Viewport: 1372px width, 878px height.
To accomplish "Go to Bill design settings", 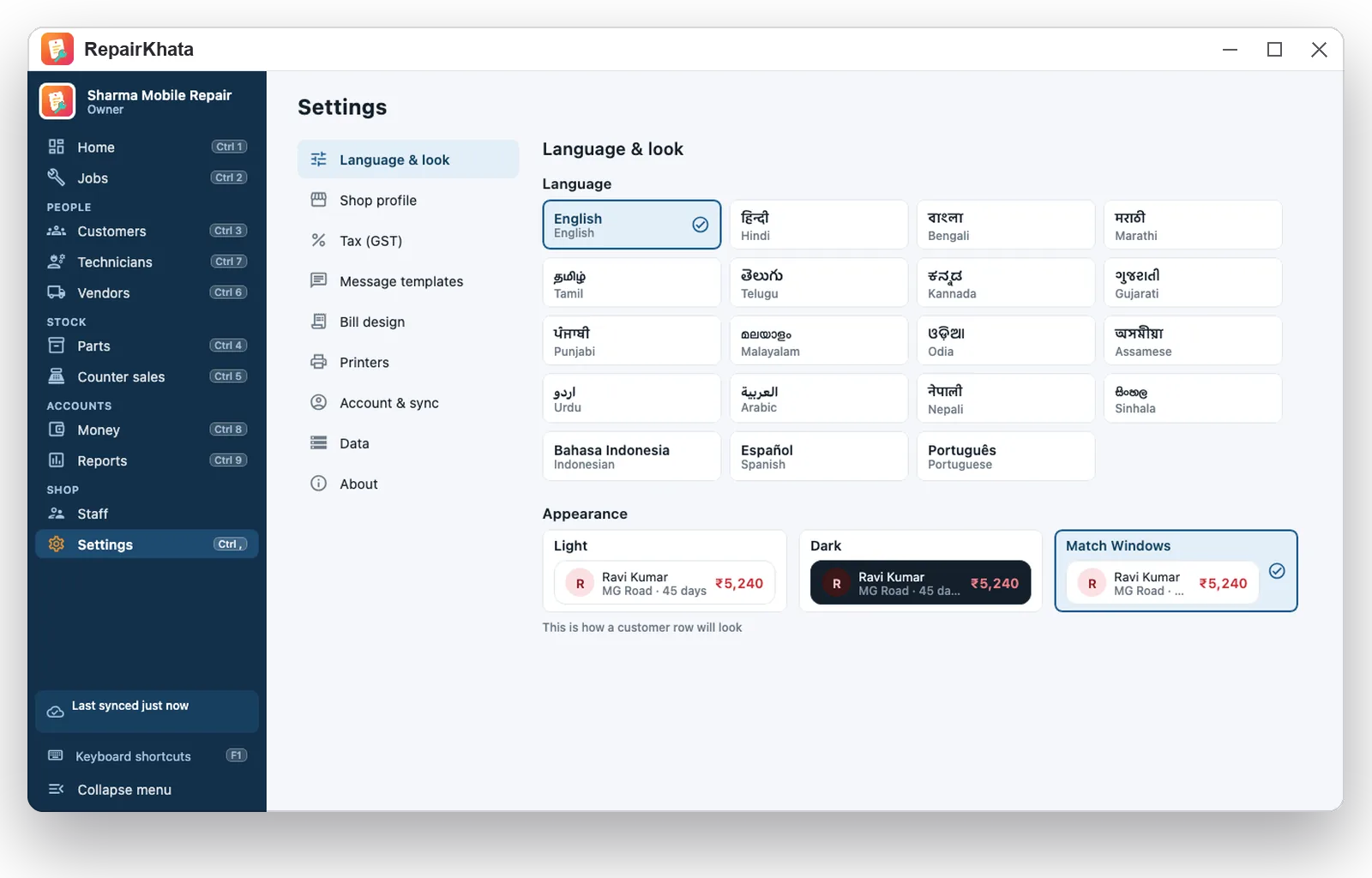I will [408, 322].
